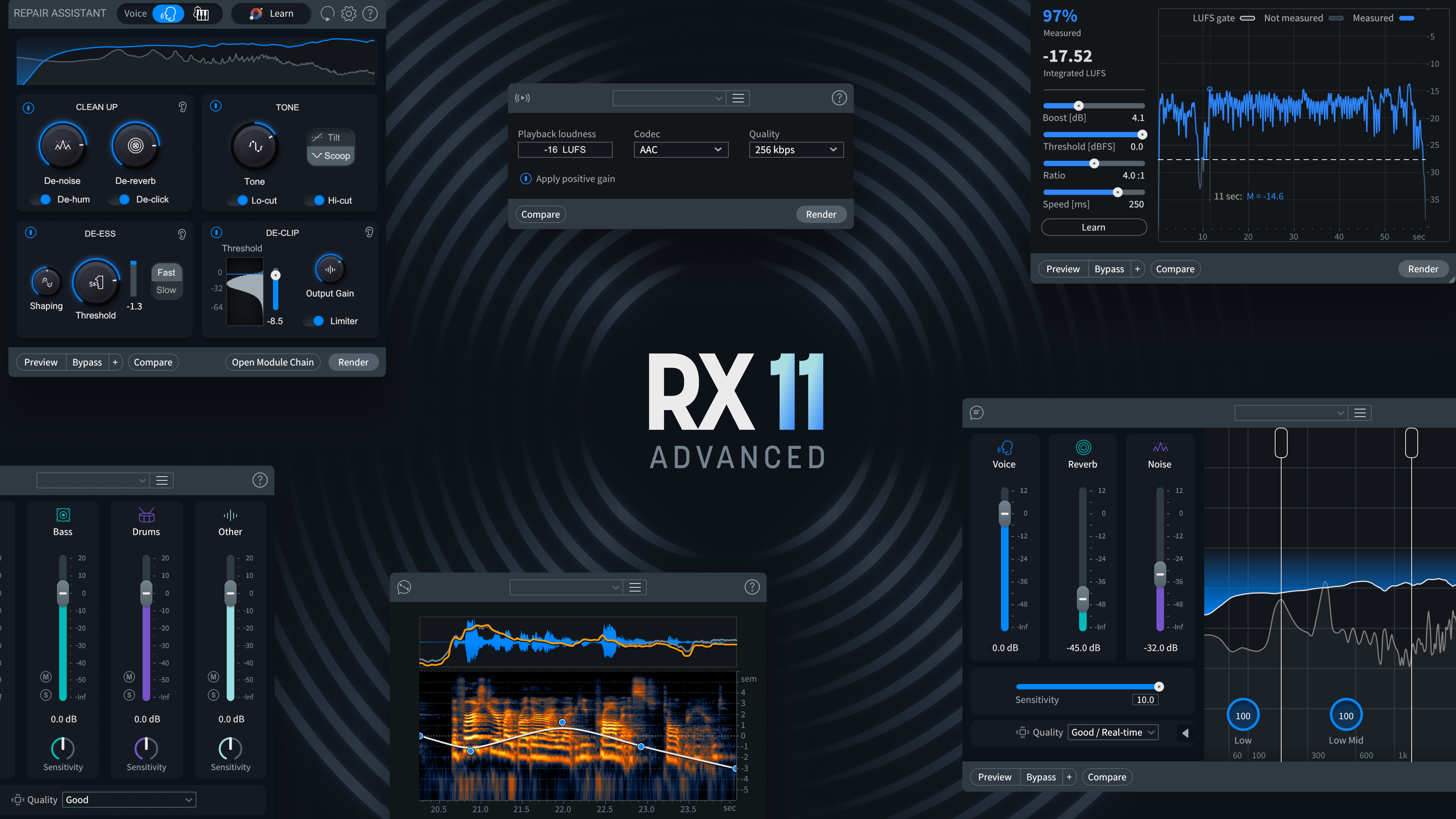Click Open Module Chain button
The image size is (1456, 819).
pos(272,362)
